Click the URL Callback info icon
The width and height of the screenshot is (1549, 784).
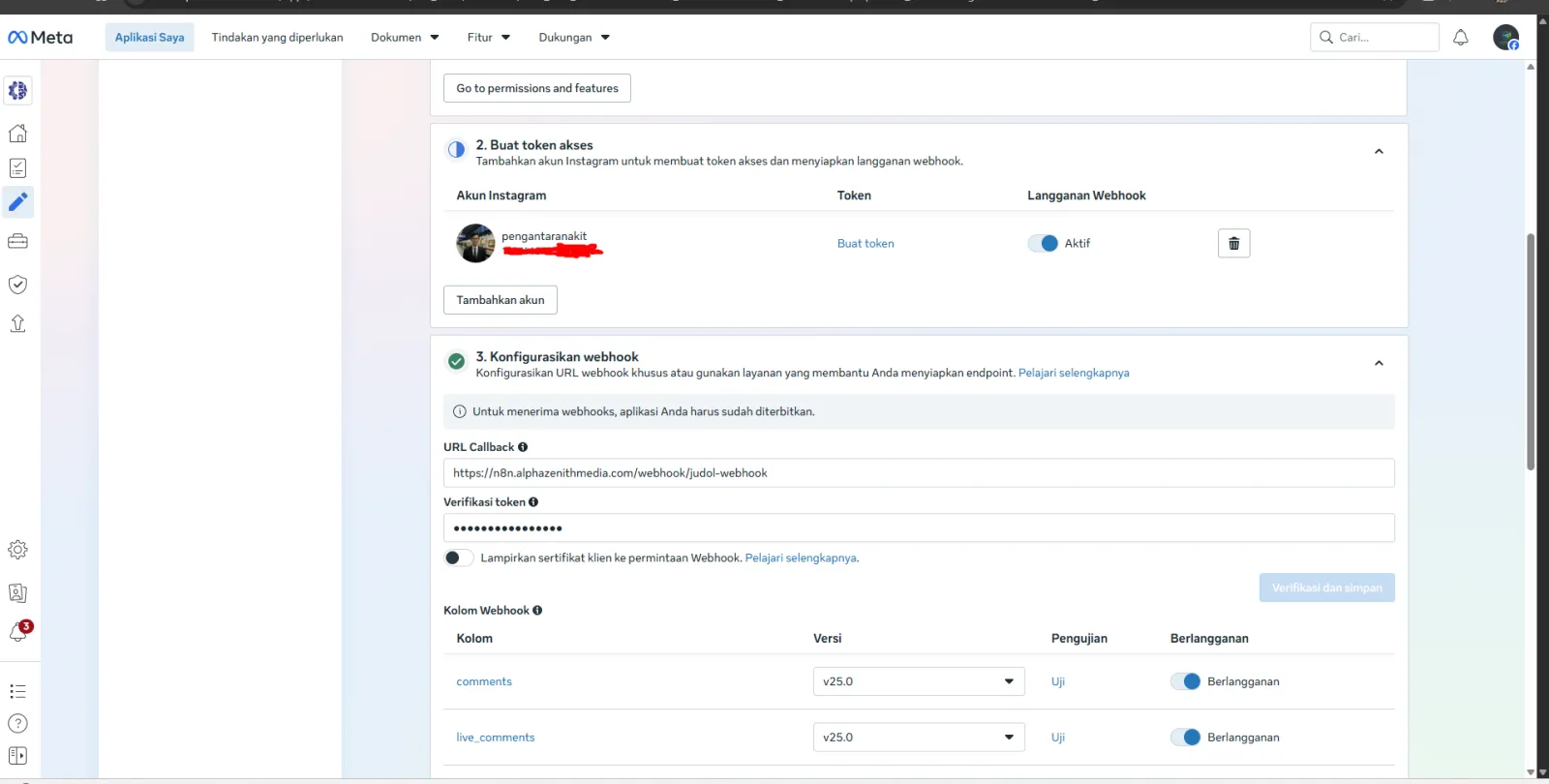[523, 447]
